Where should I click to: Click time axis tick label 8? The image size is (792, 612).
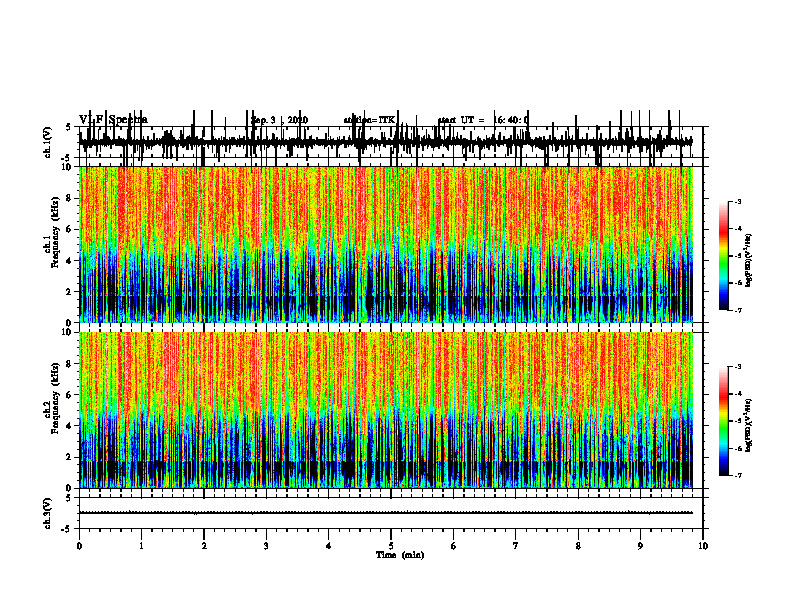coord(578,546)
